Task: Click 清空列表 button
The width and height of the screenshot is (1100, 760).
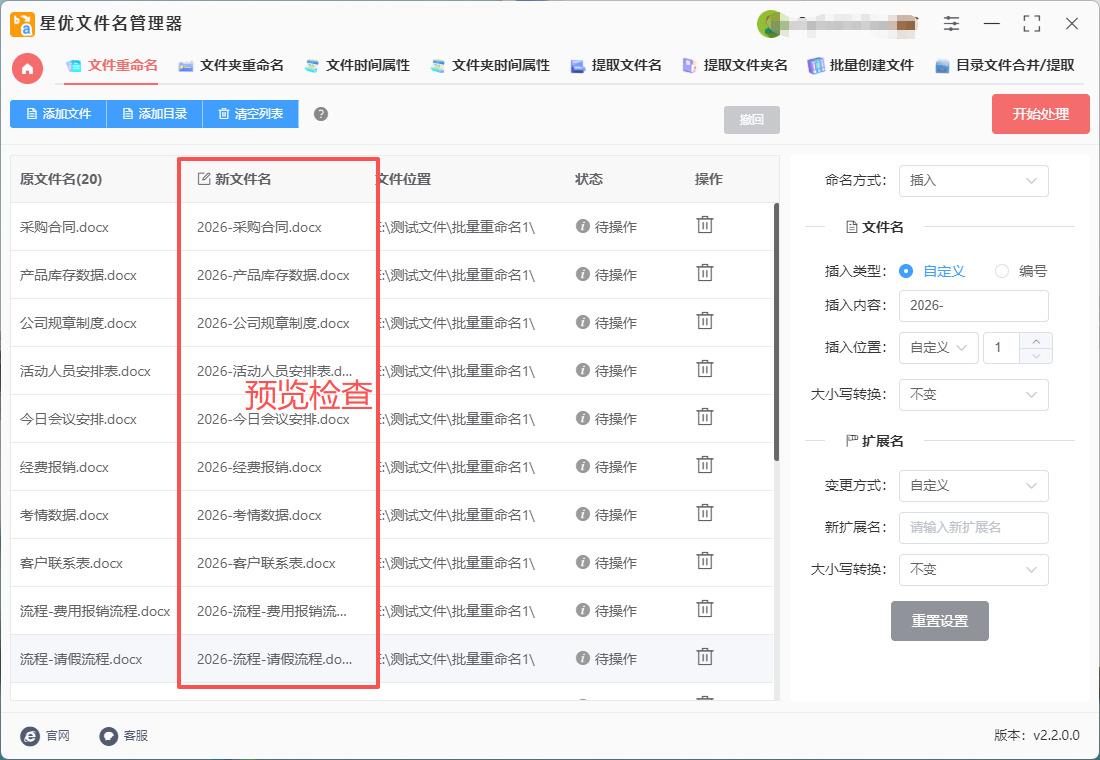Action: 250,114
